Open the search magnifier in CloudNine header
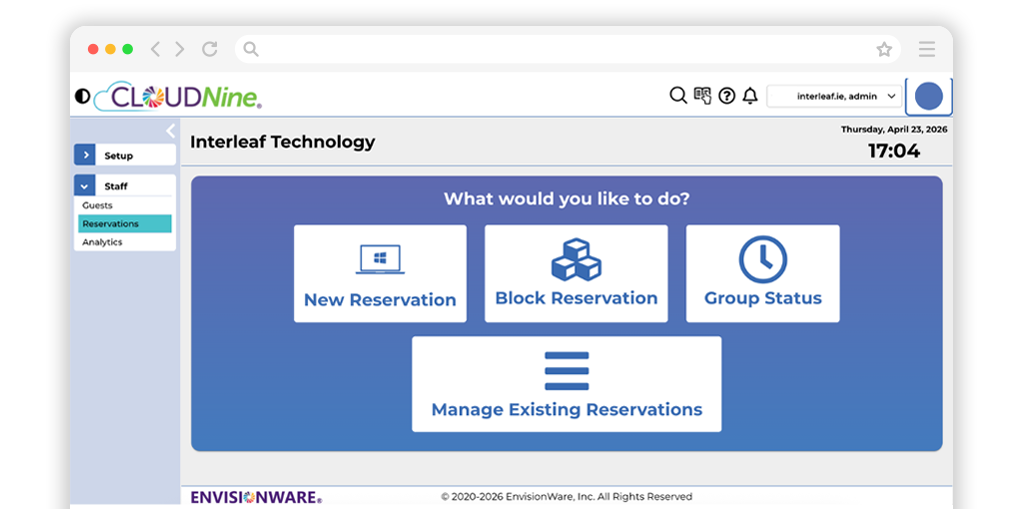Image resolution: width=1024 pixels, height=509 pixels. click(x=678, y=96)
